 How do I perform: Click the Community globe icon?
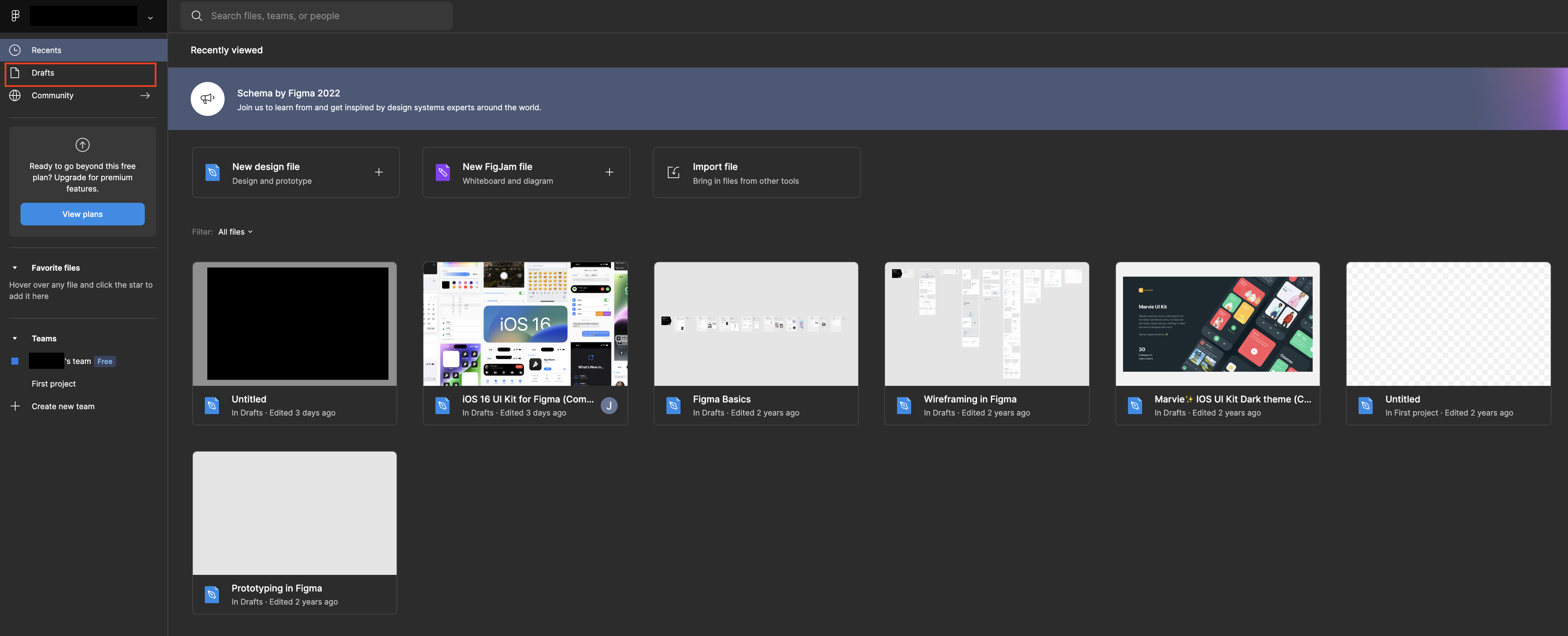(15, 95)
